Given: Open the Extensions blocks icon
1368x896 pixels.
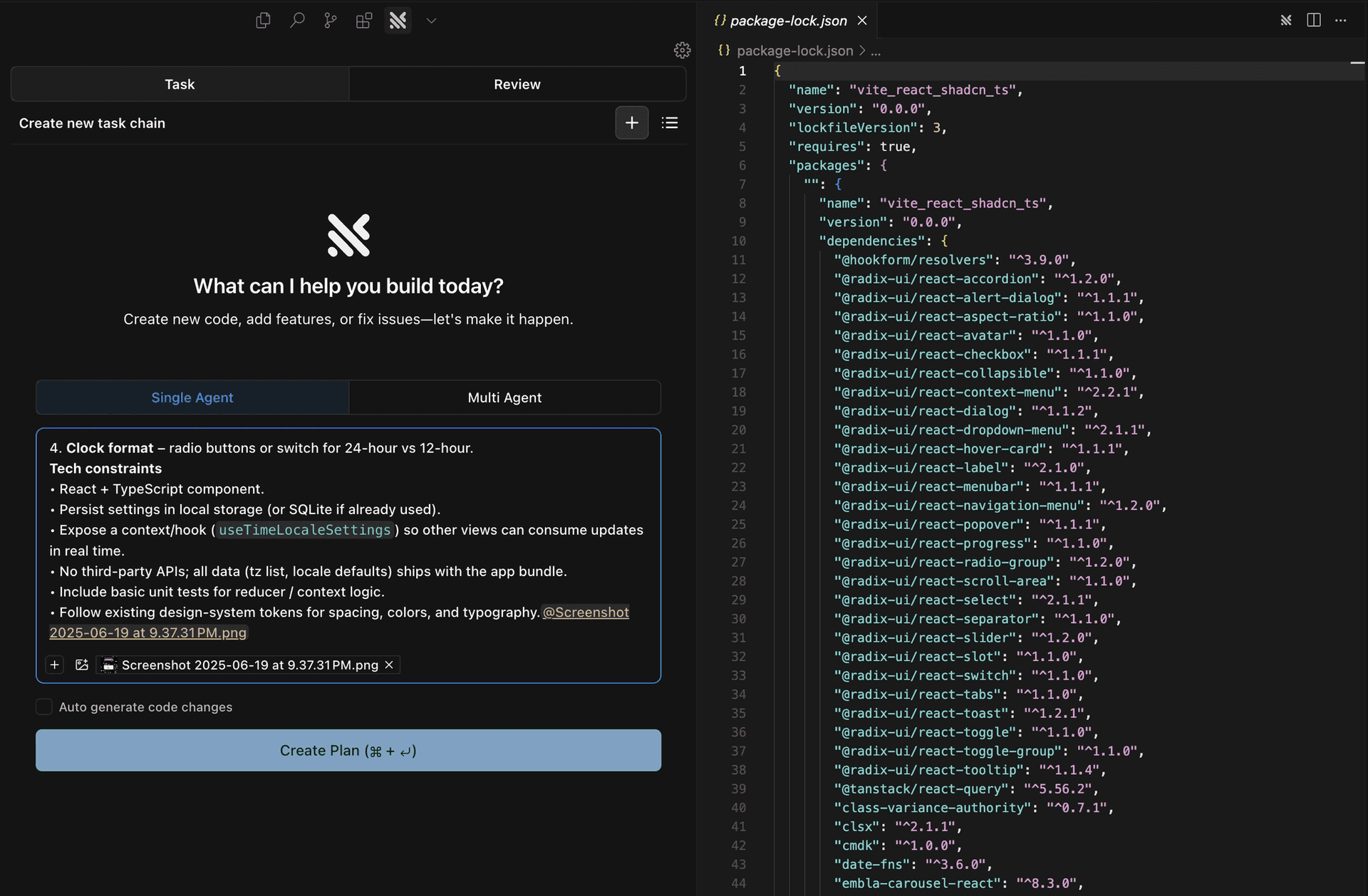Looking at the screenshot, I should (364, 21).
